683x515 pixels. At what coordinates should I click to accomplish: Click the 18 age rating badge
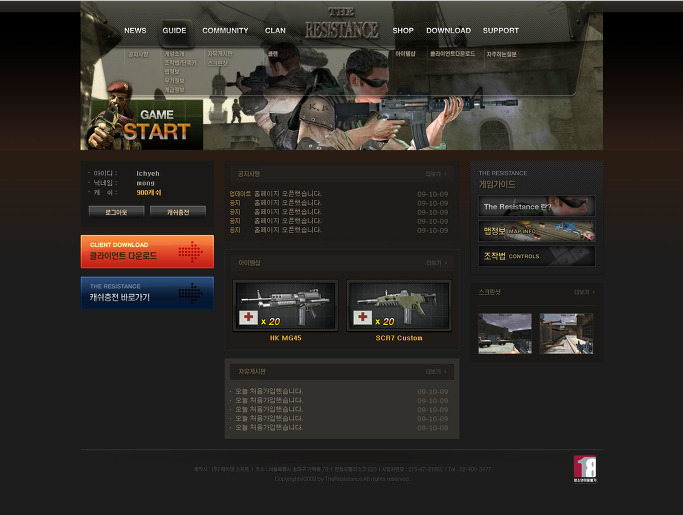coord(585,469)
